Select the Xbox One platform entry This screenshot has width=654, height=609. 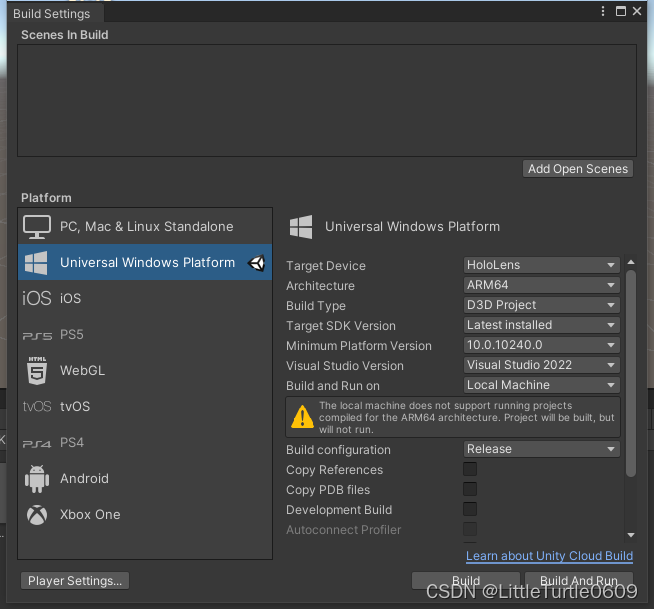(145, 515)
